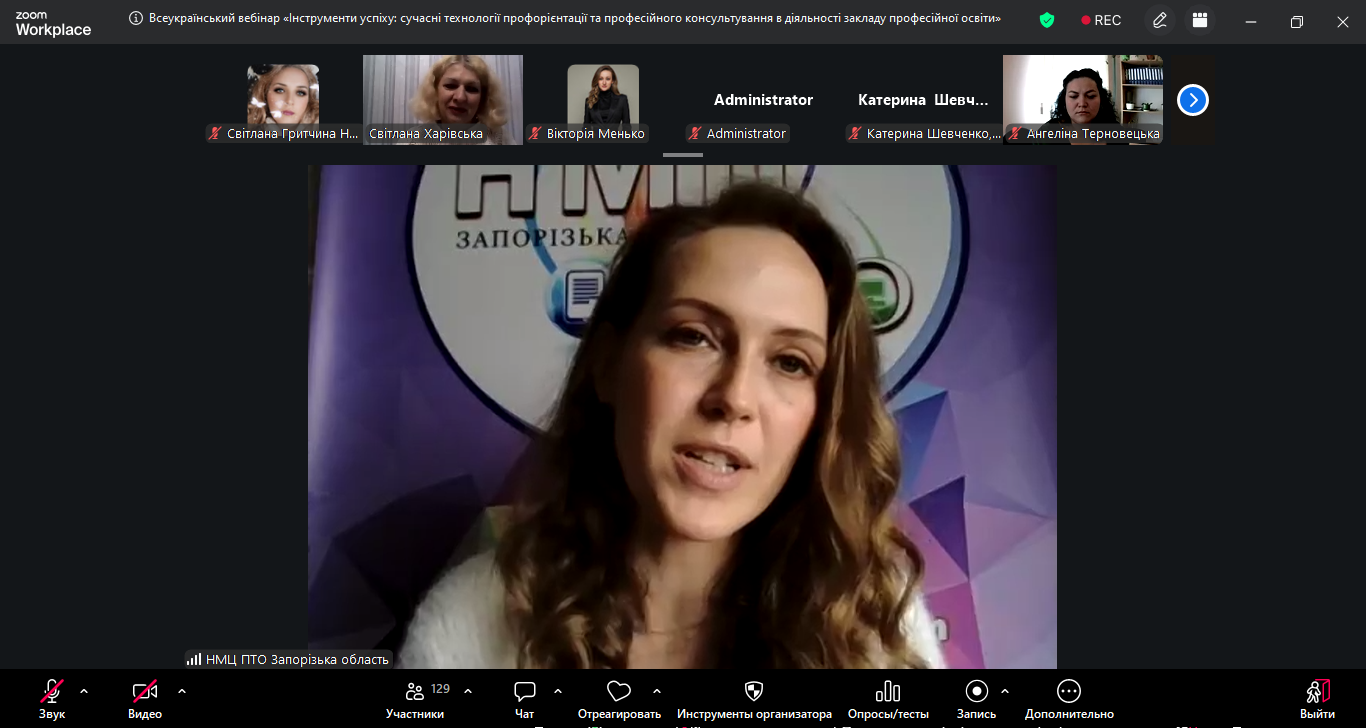Viewport: 1366px width, 728px height.
Task: Click the Выйти leave meeting button
Action: 1317,698
